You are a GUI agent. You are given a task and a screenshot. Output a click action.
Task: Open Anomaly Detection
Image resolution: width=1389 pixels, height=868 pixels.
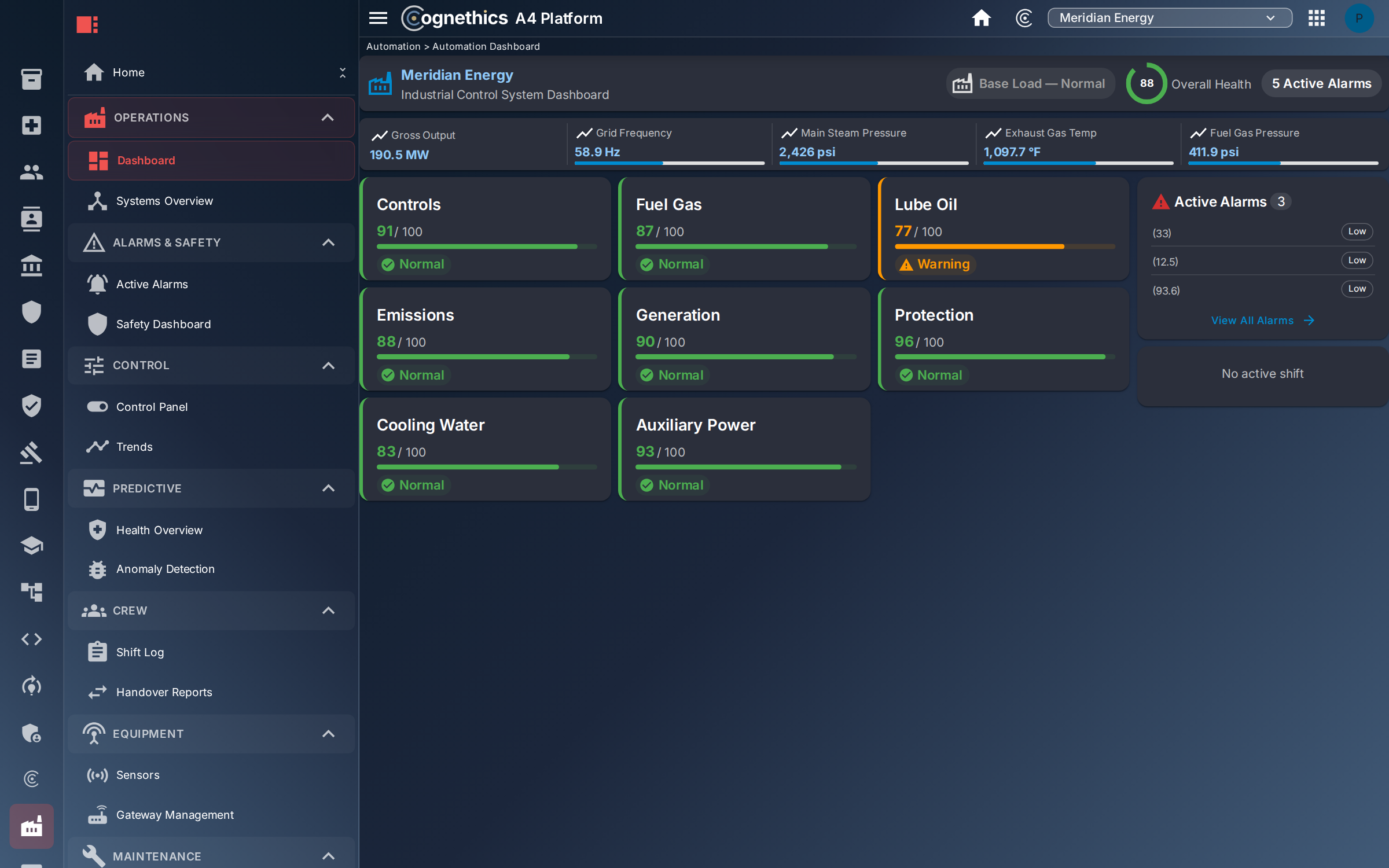(211, 569)
